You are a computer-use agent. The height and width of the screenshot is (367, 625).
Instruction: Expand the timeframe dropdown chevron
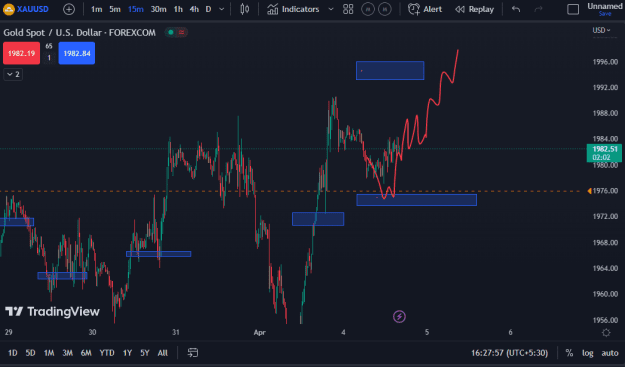[x=222, y=9]
